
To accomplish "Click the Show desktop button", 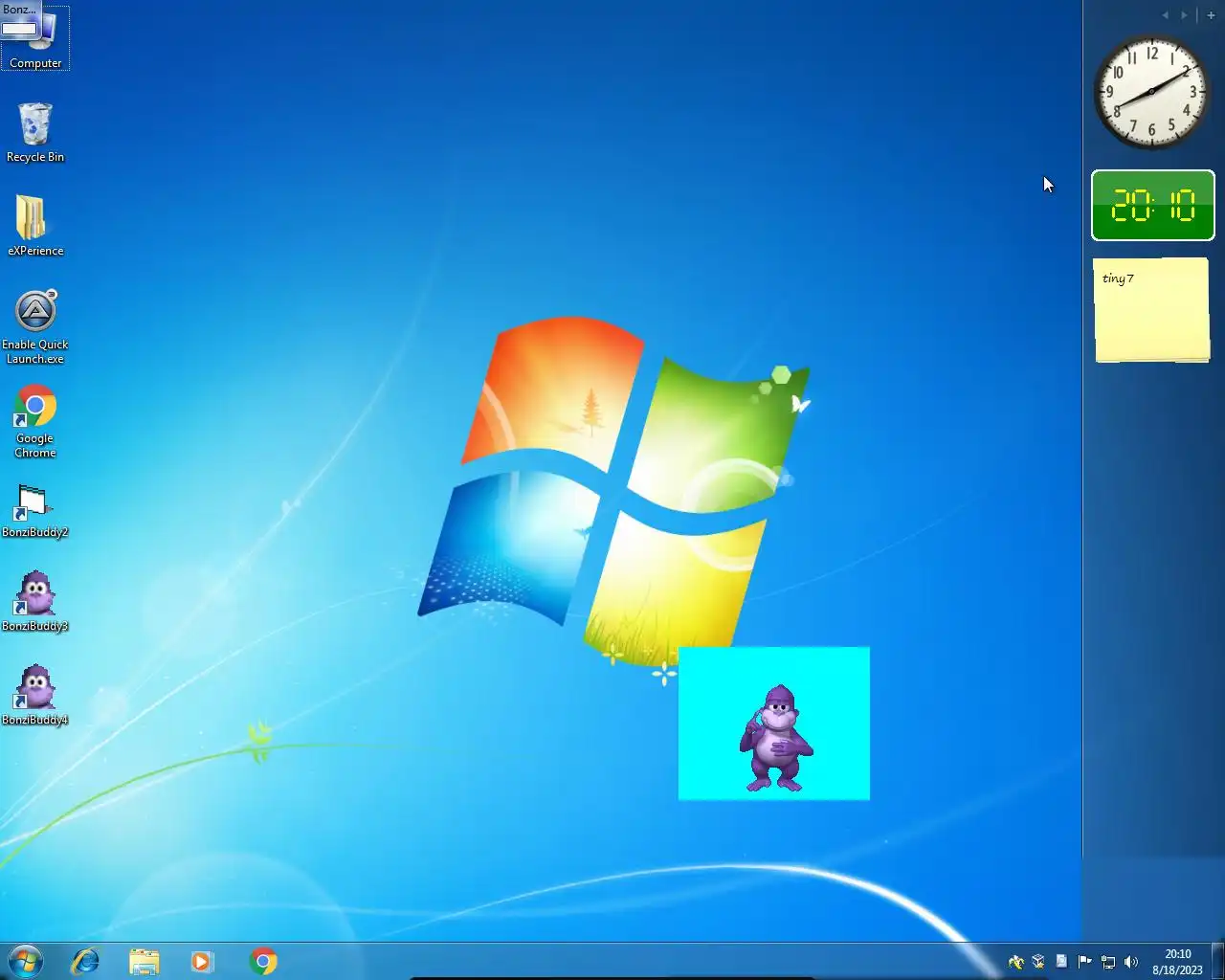I will point(1218,961).
